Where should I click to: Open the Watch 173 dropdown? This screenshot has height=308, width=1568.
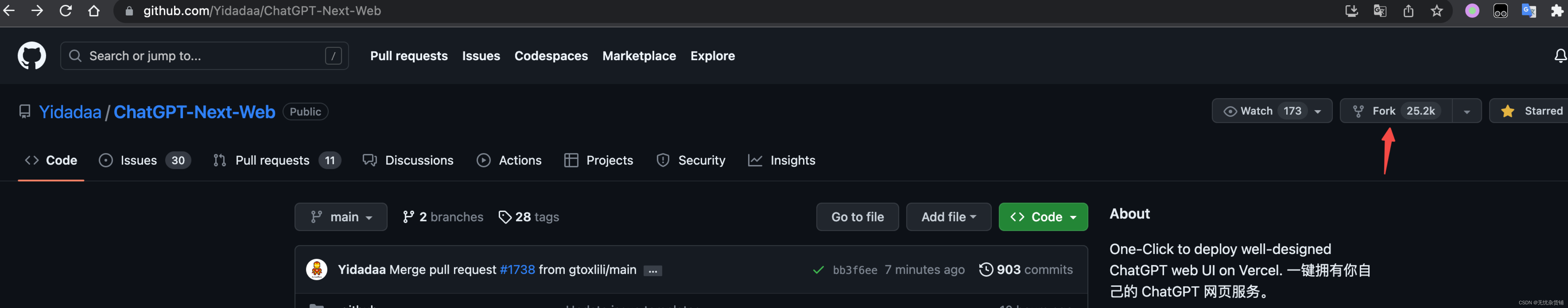coord(1272,111)
